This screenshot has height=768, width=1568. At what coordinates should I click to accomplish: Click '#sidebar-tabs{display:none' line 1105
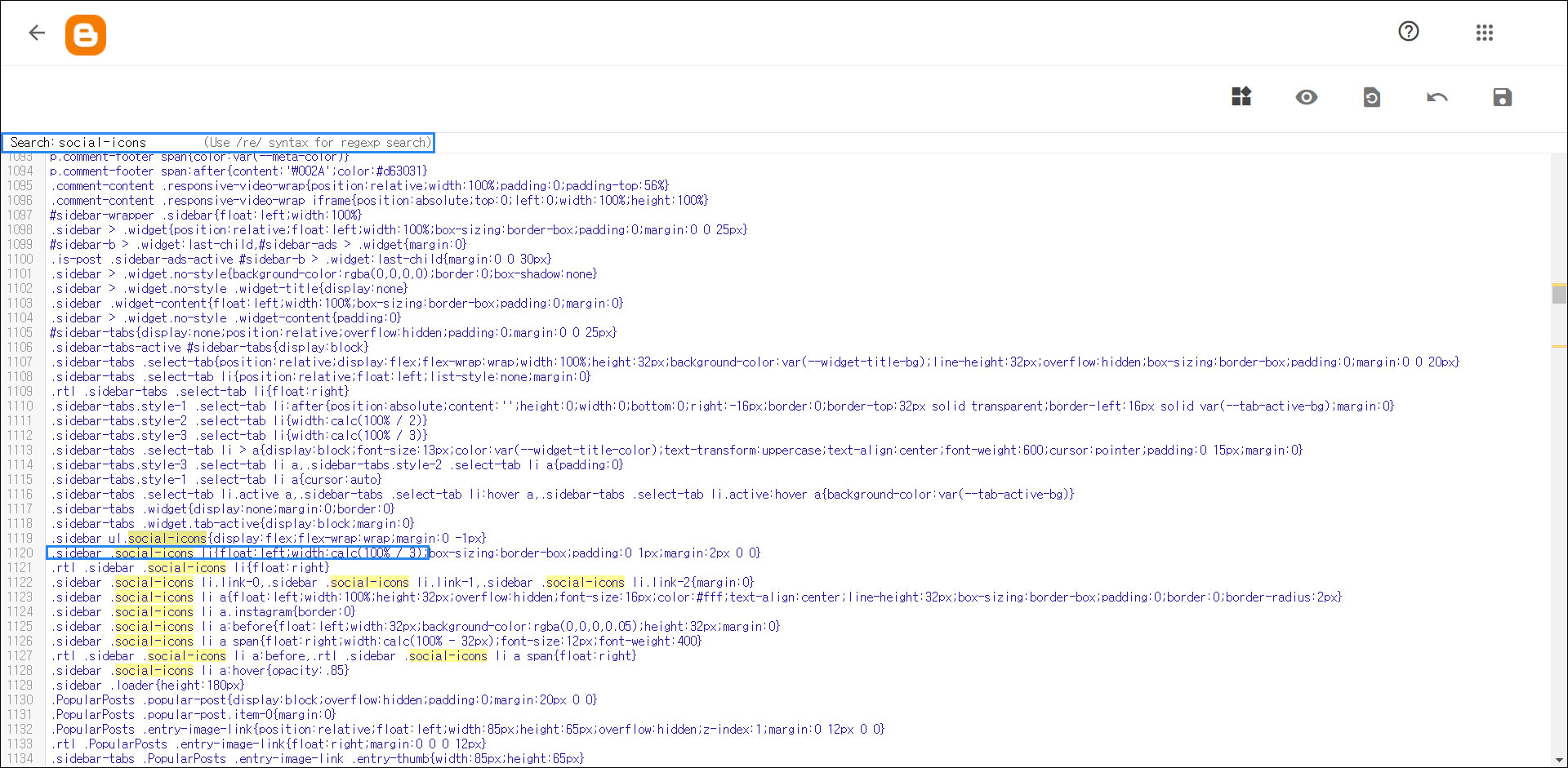tap(333, 332)
